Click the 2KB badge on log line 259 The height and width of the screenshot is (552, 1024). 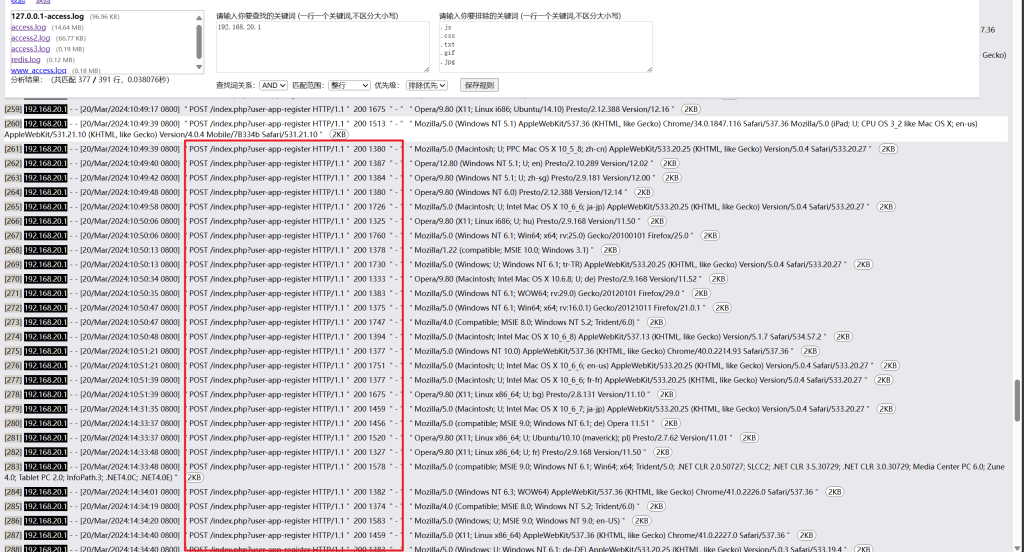click(x=691, y=108)
